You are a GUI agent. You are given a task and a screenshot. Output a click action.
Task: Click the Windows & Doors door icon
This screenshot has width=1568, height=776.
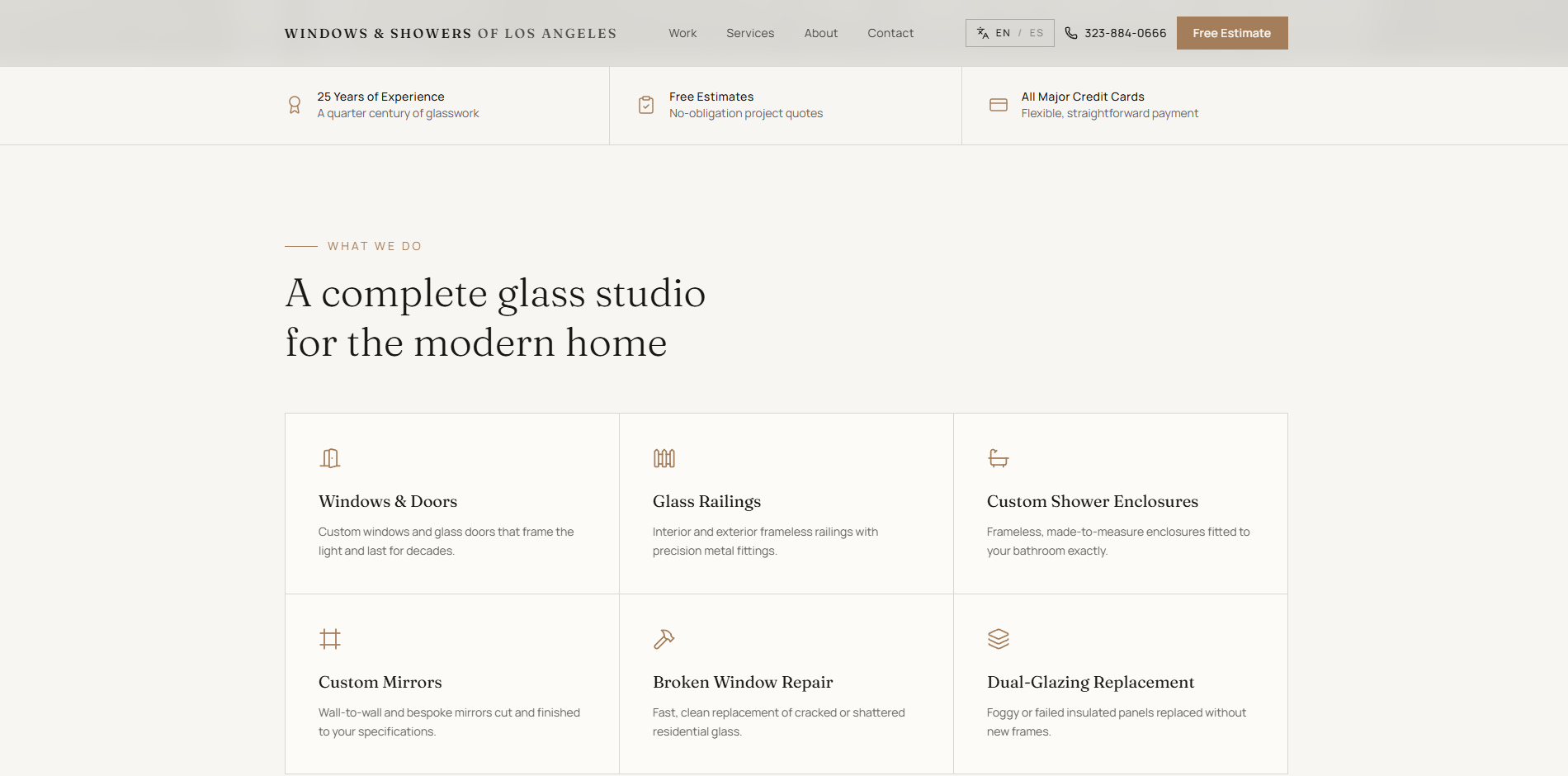point(330,458)
